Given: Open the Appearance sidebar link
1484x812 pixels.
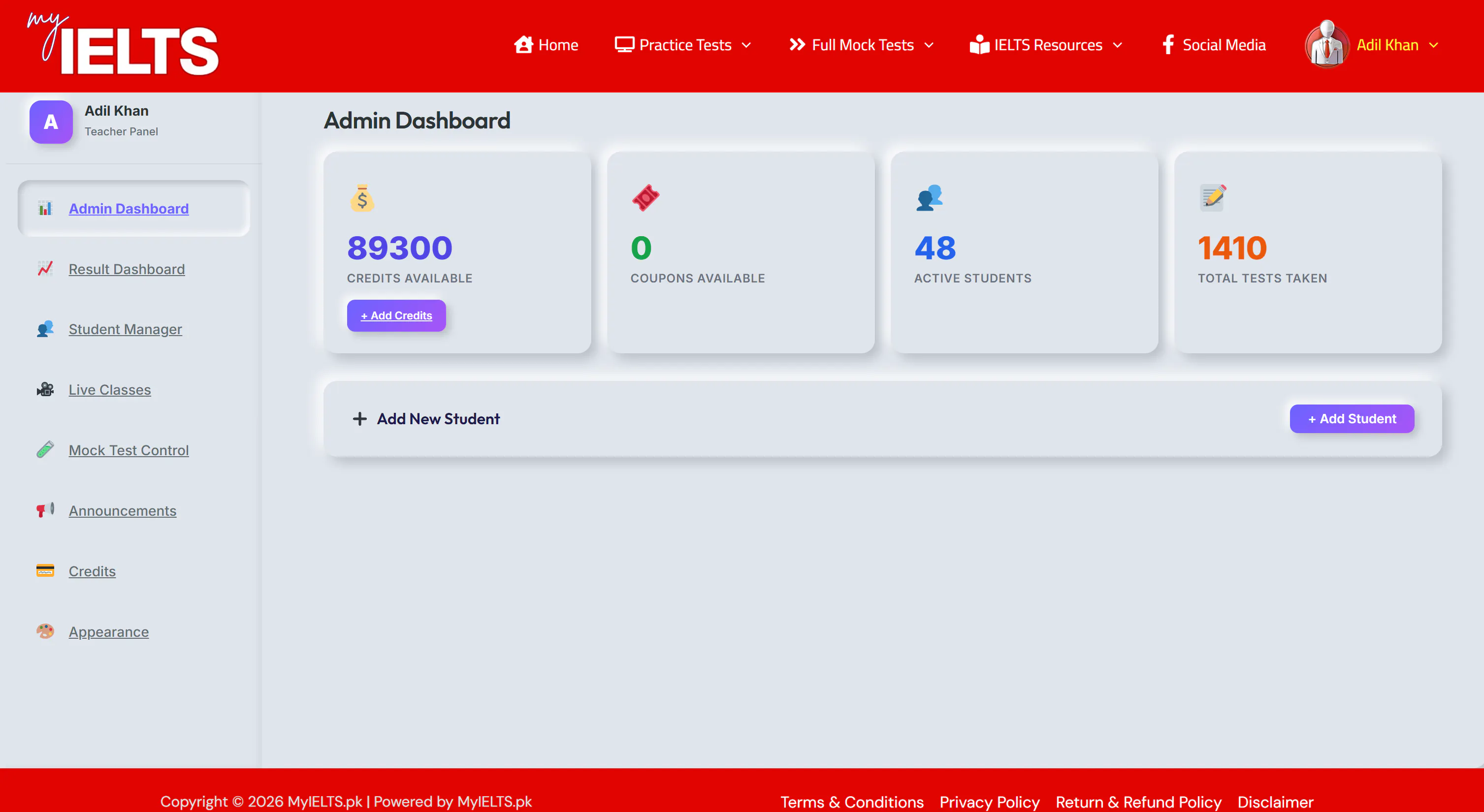Looking at the screenshot, I should tap(108, 632).
